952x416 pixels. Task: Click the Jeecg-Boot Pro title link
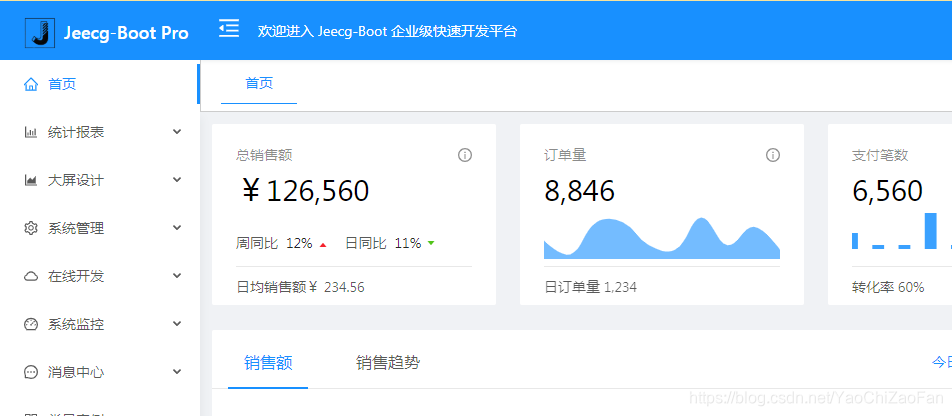(126, 33)
